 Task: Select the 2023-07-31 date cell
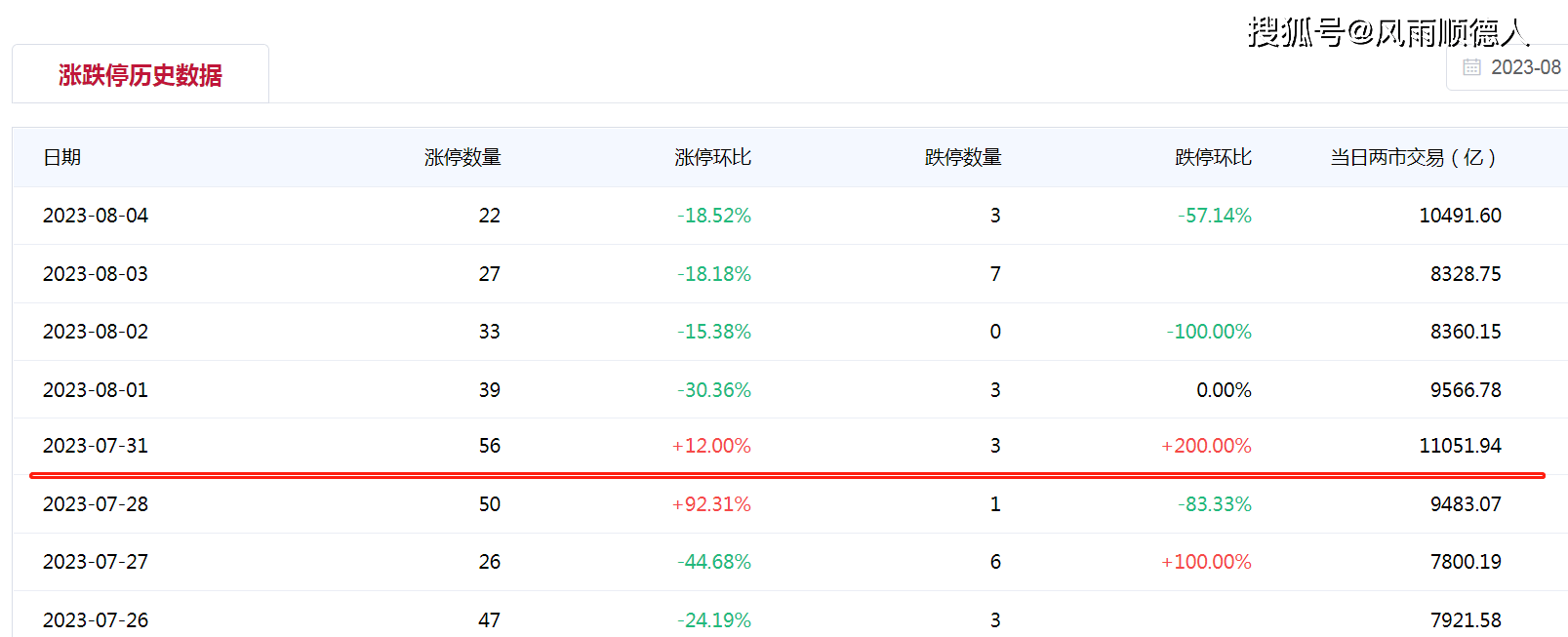[x=96, y=446]
